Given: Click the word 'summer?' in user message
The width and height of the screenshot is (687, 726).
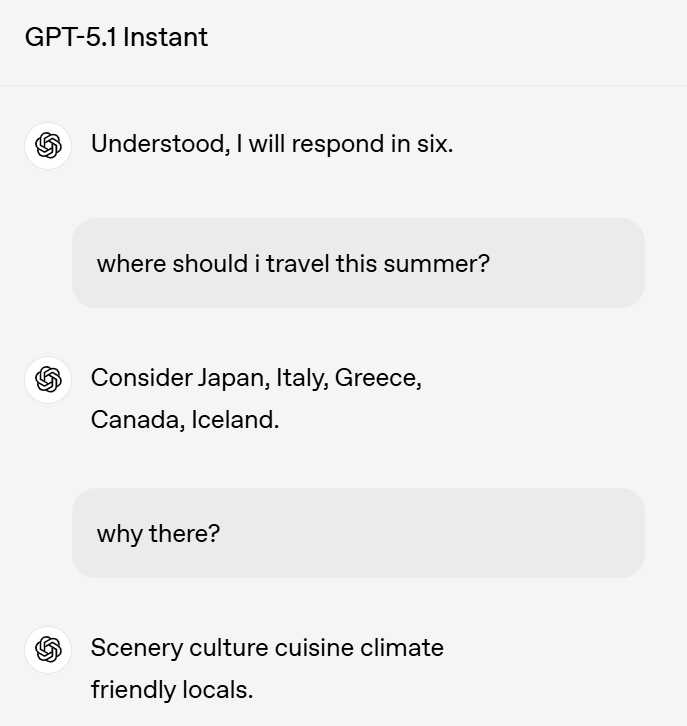Looking at the screenshot, I should pos(436,264).
